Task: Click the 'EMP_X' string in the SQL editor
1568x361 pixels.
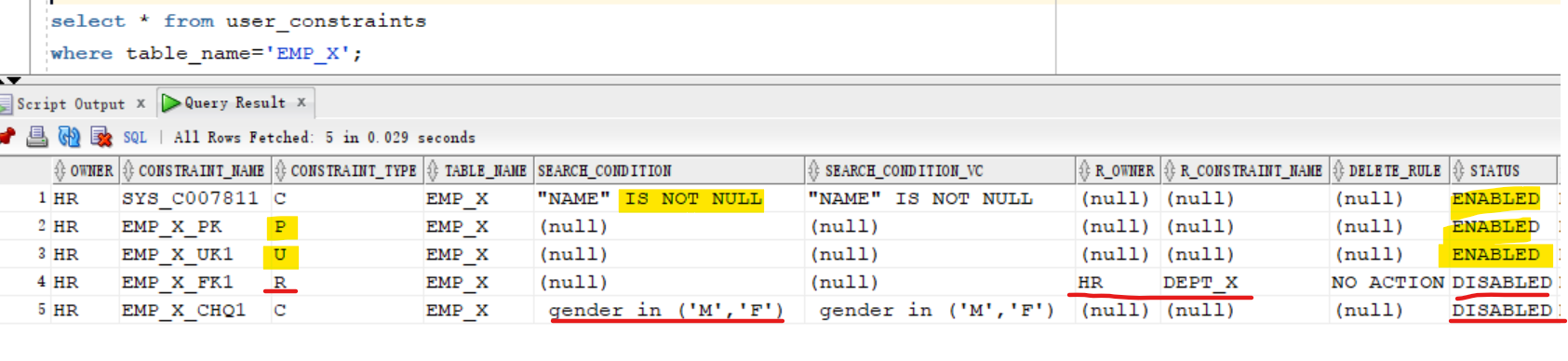Action: coord(308,54)
